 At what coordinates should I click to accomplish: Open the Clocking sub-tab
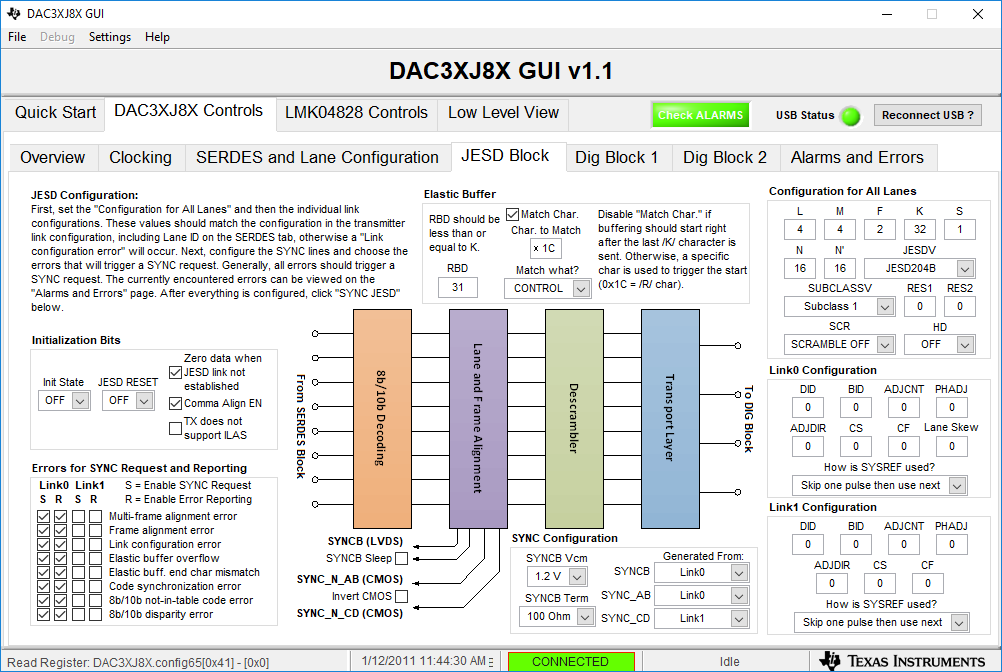[141, 158]
